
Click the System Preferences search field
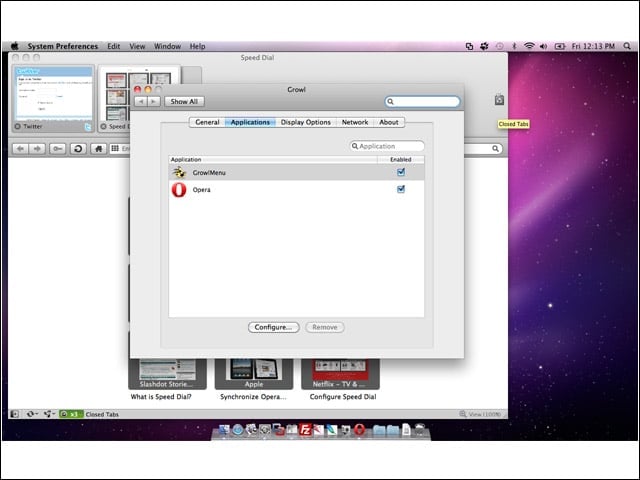pos(422,101)
